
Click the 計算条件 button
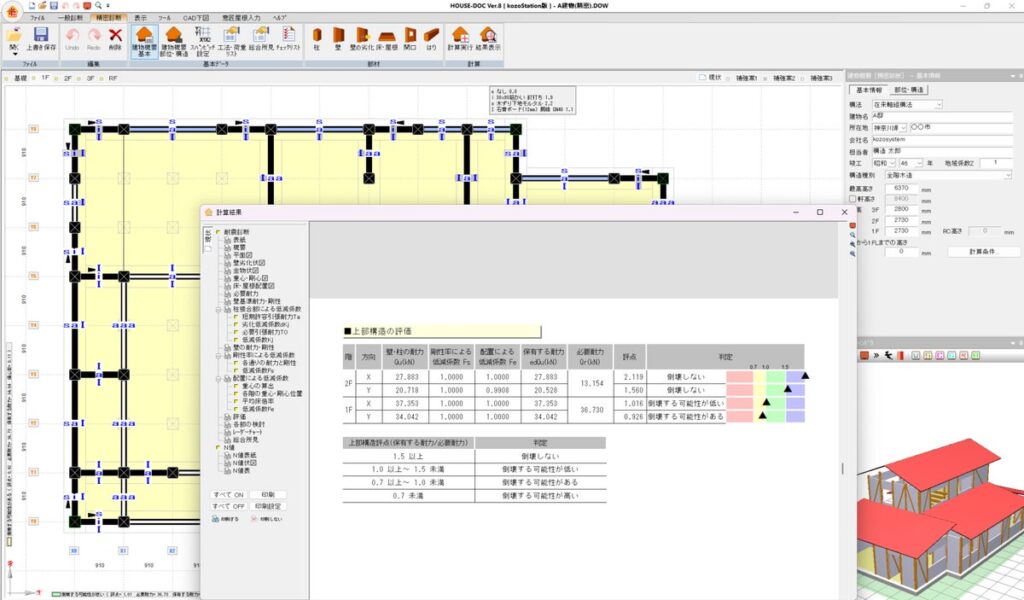[x=982, y=251]
